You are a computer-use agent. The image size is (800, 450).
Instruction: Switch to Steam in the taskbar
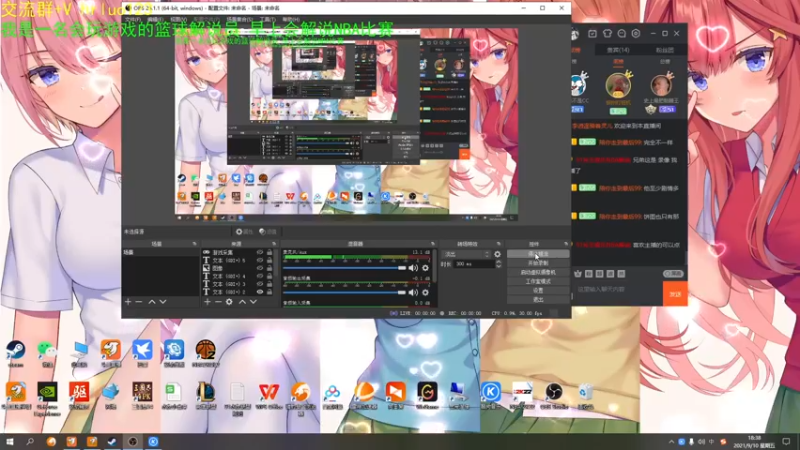click(112, 441)
